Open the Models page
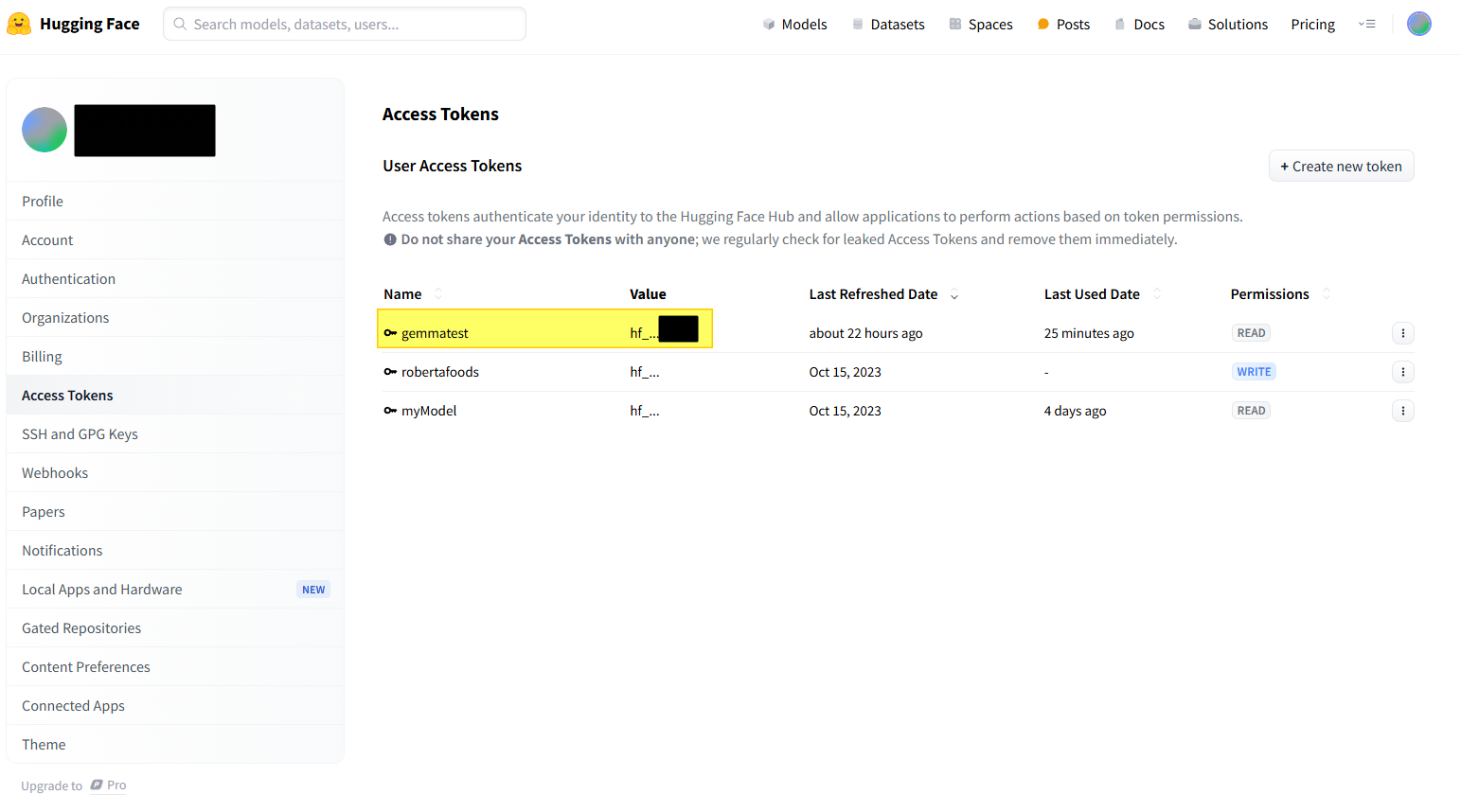Image resolution: width=1461 pixels, height=812 pixels. [x=794, y=25]
